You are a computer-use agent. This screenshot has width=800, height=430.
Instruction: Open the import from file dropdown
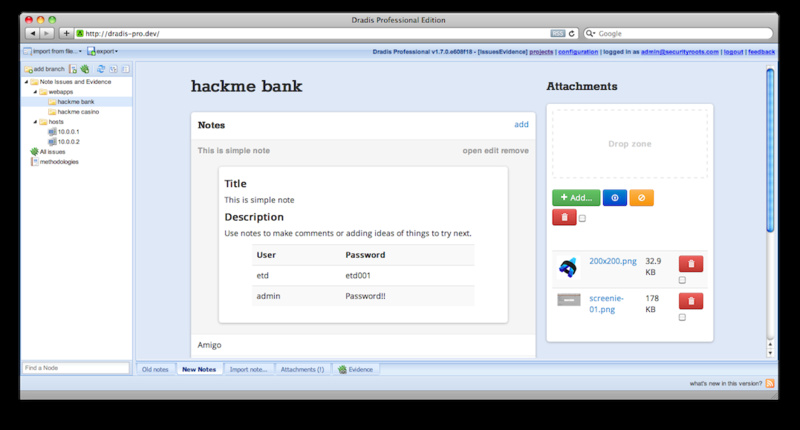[x=53, y=51]
